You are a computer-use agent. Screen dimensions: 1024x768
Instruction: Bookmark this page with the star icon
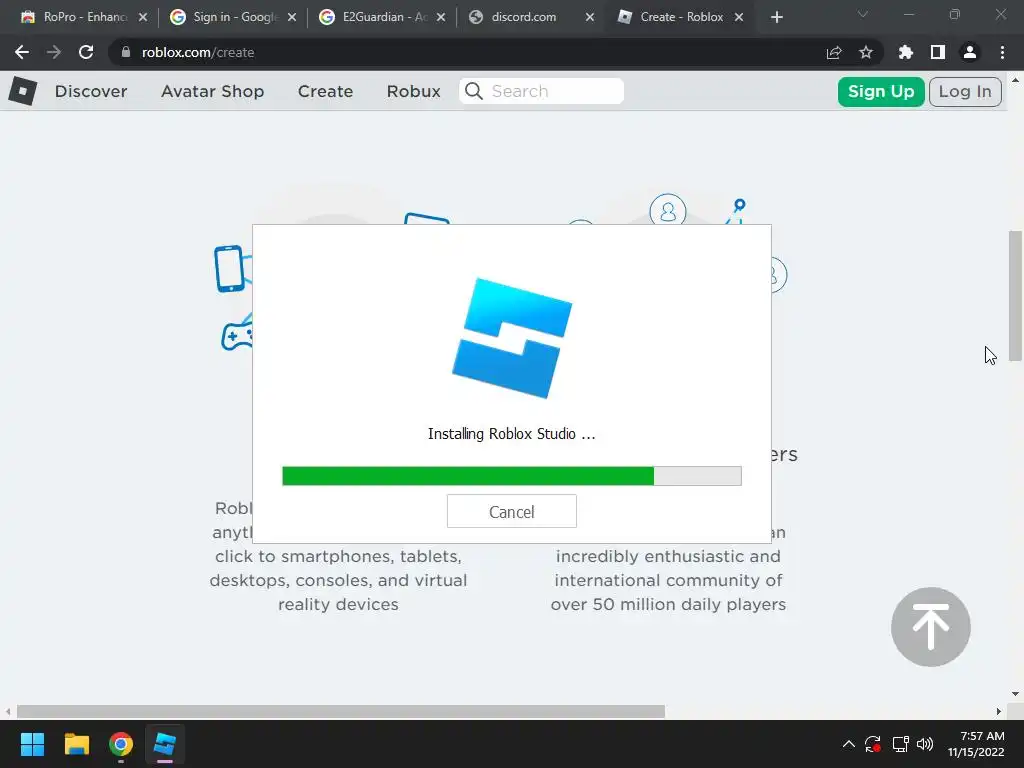click(866, 52)
